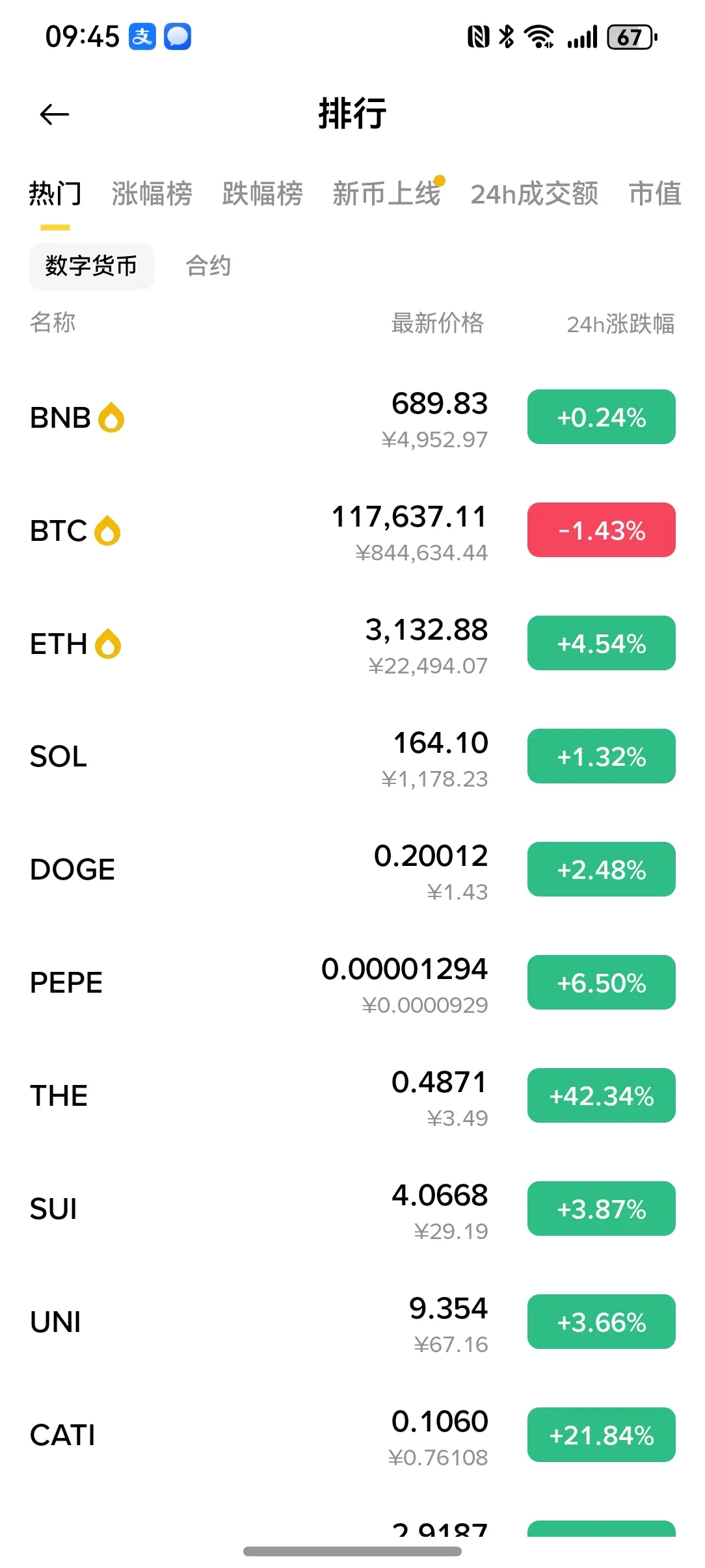This screenshot has width=705, height=1568.
Task: Open the Alipay notification icon in status bar
Action: point(142,36)
